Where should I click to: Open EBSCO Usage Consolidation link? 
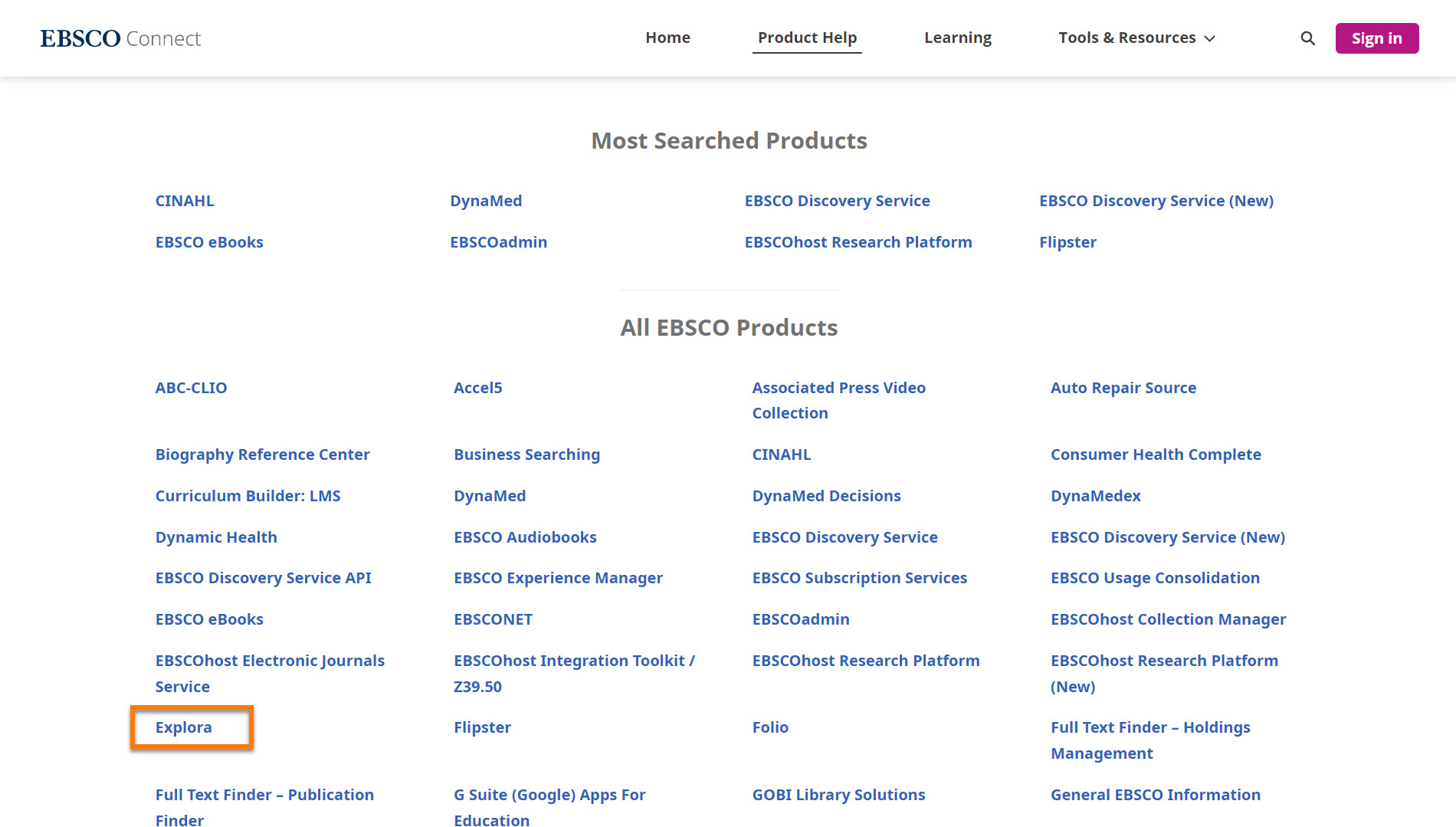(x=1155, y=578)
